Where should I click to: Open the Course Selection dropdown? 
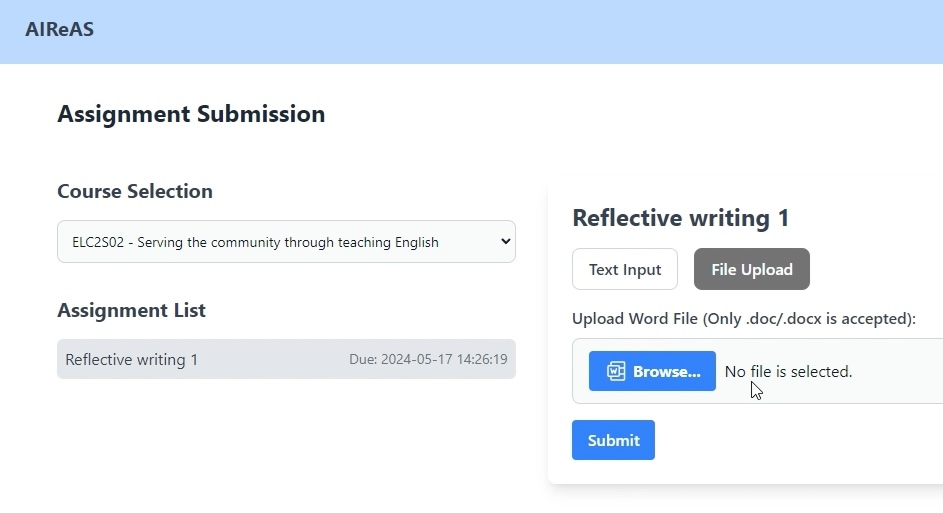click(x=286, y=242)
